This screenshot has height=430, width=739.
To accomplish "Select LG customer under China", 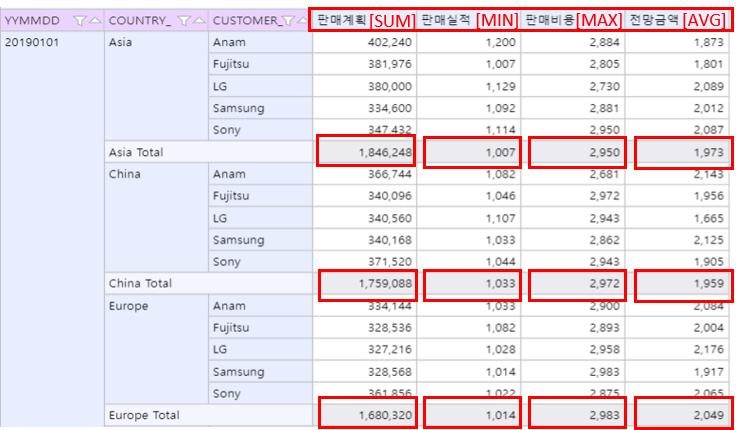I will coord(261,218).
